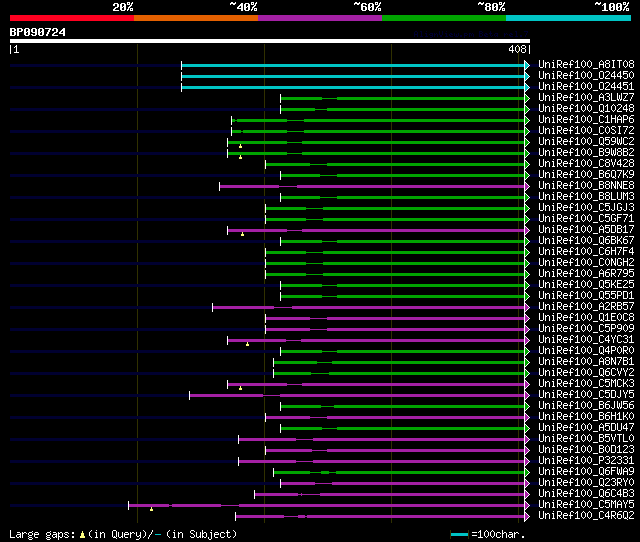Click the UniRef100_Q6C4B3 label
Viewport: 640px width, 542px height.
tap(586, 494)
